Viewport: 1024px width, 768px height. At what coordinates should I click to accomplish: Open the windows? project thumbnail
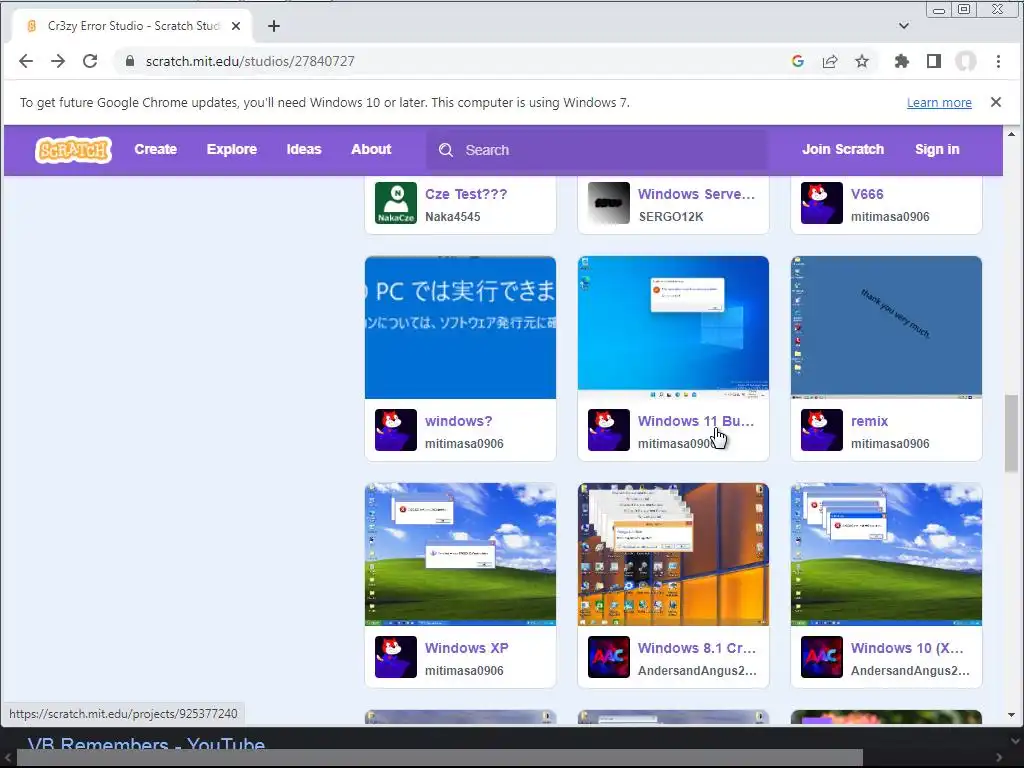(x=460, y=327)
